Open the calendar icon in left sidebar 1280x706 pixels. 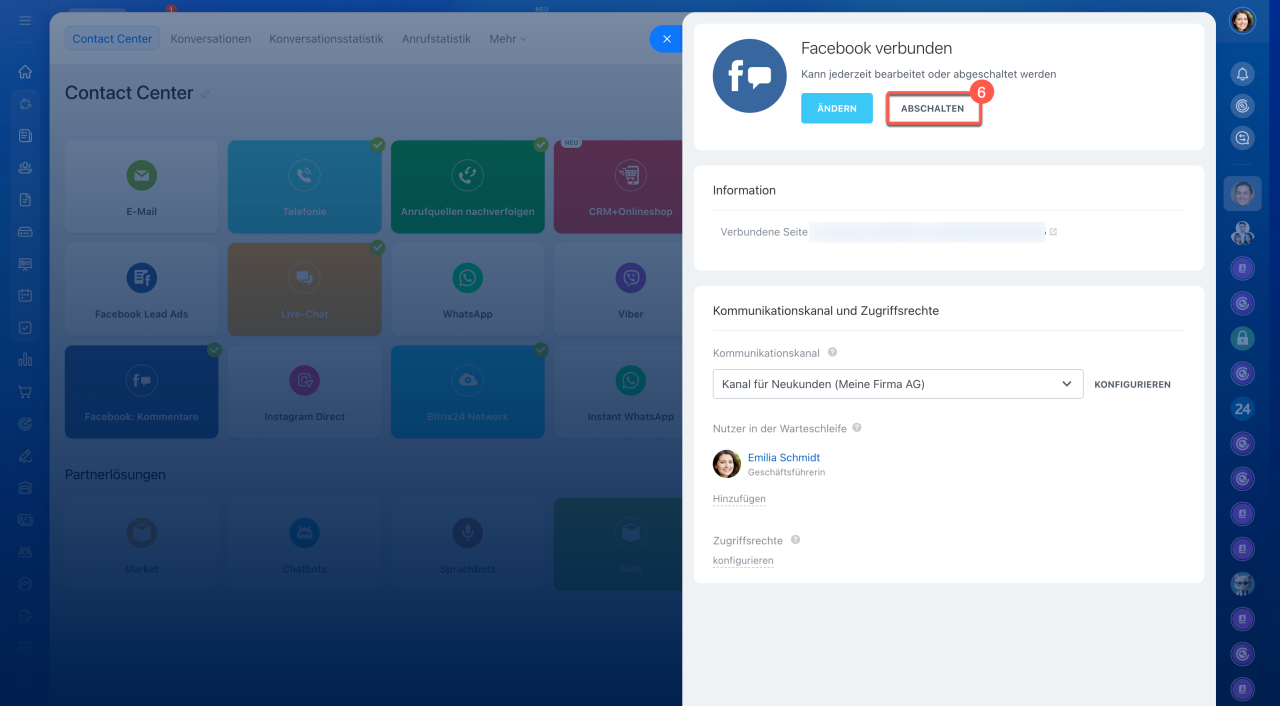point(25,296)
